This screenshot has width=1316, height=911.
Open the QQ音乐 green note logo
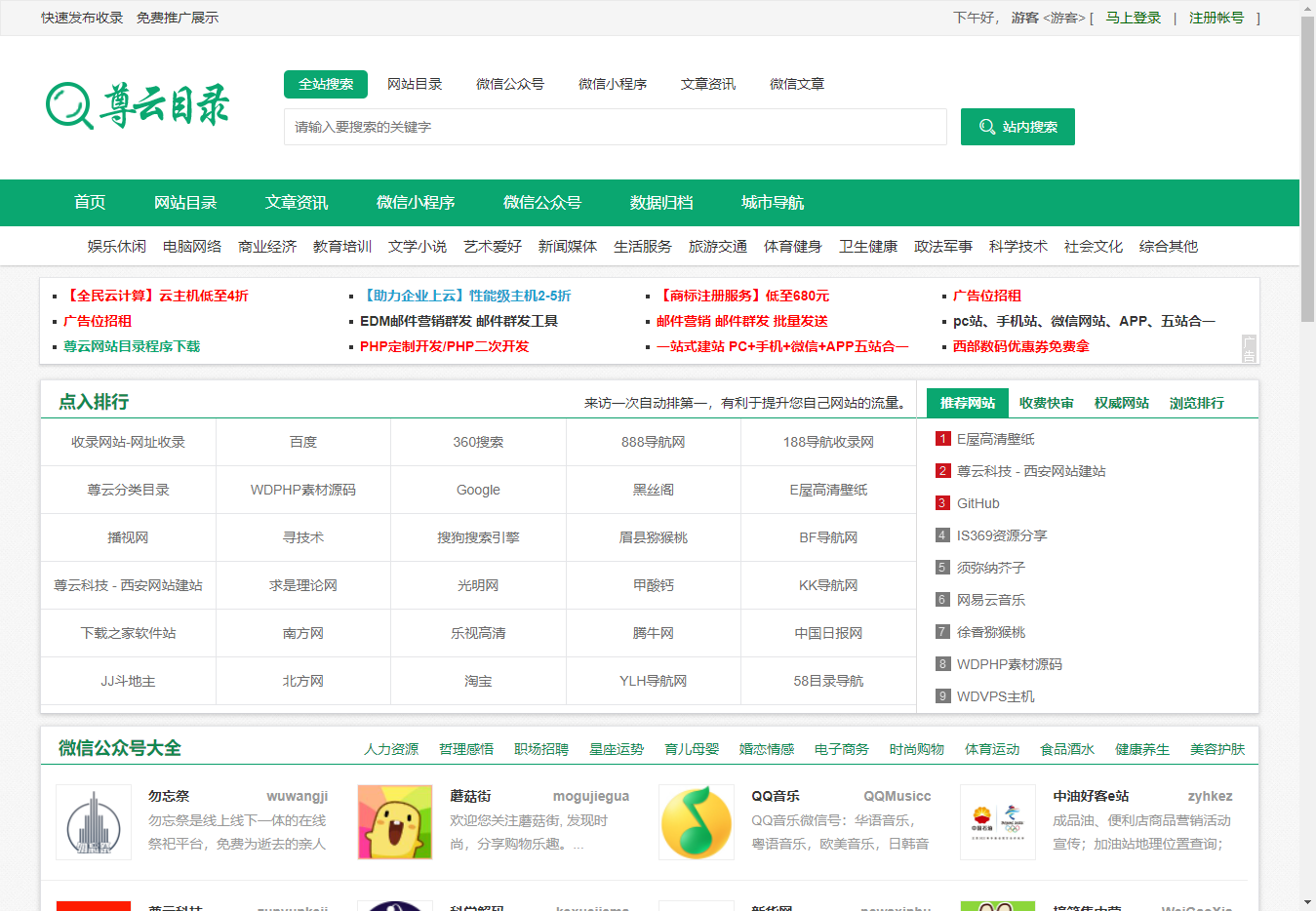pos(697,822)
